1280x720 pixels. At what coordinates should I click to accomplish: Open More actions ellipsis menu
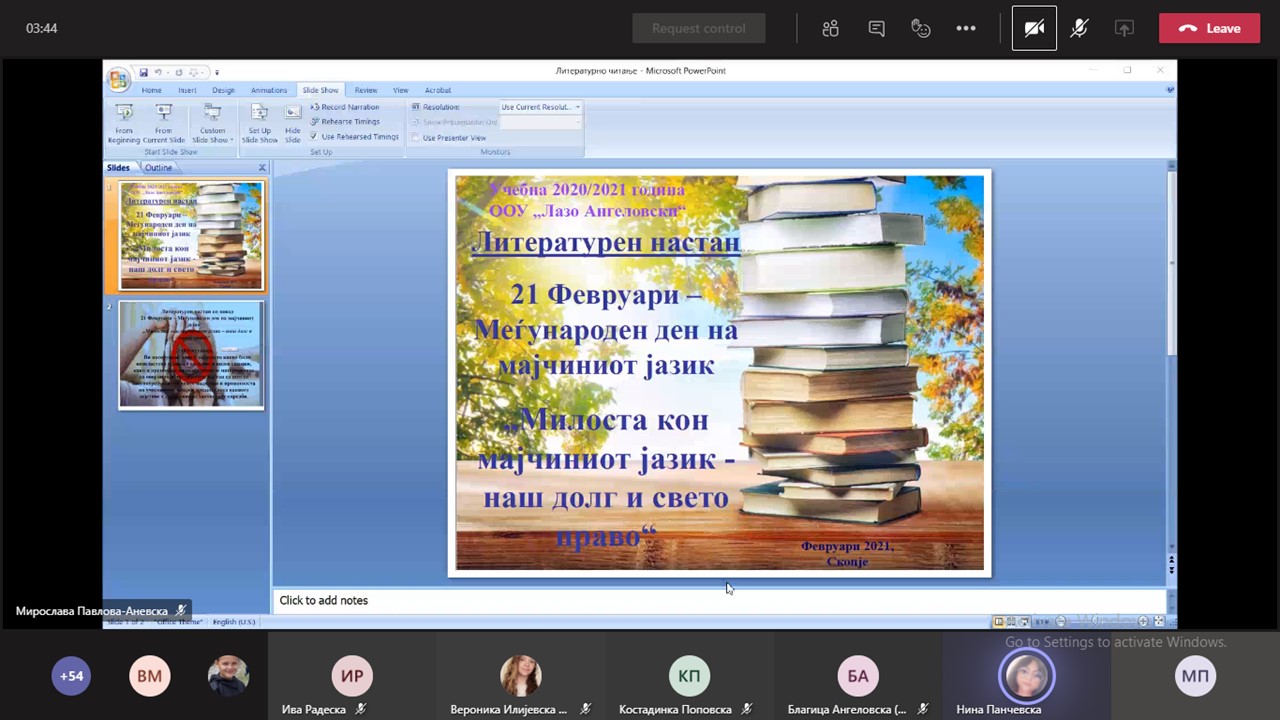pos(965,28)
